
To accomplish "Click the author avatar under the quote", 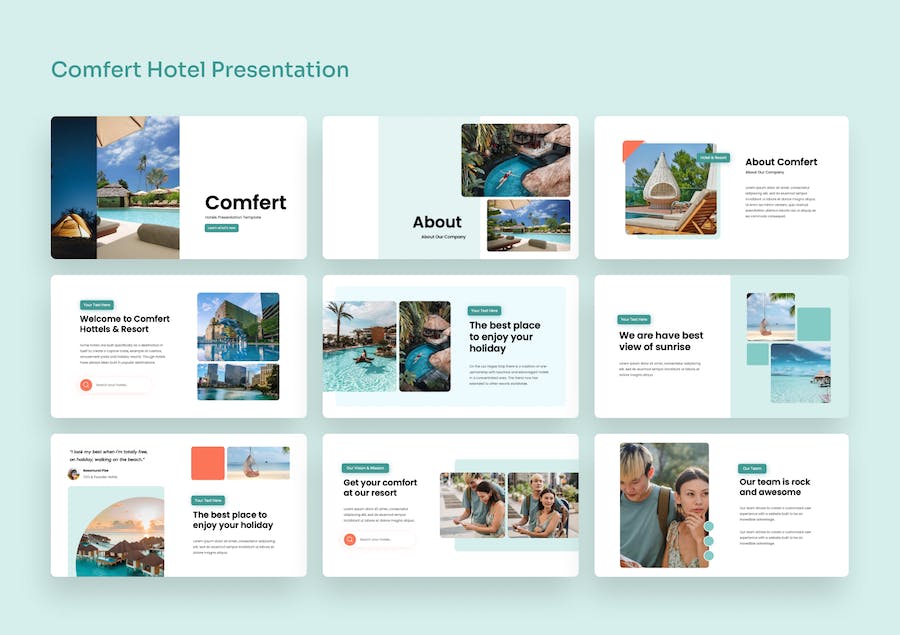I will click(73, 474).
